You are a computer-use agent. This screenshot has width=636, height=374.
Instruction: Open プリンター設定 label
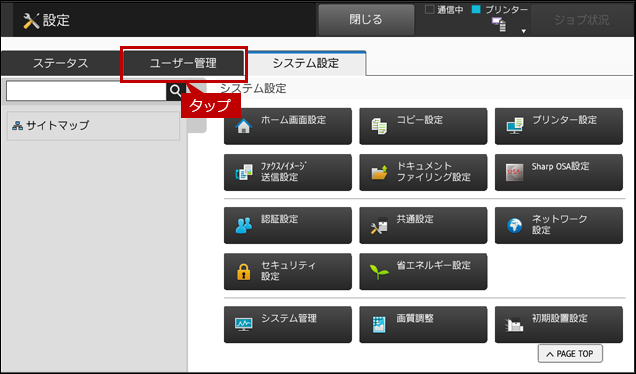pos(565,120)
